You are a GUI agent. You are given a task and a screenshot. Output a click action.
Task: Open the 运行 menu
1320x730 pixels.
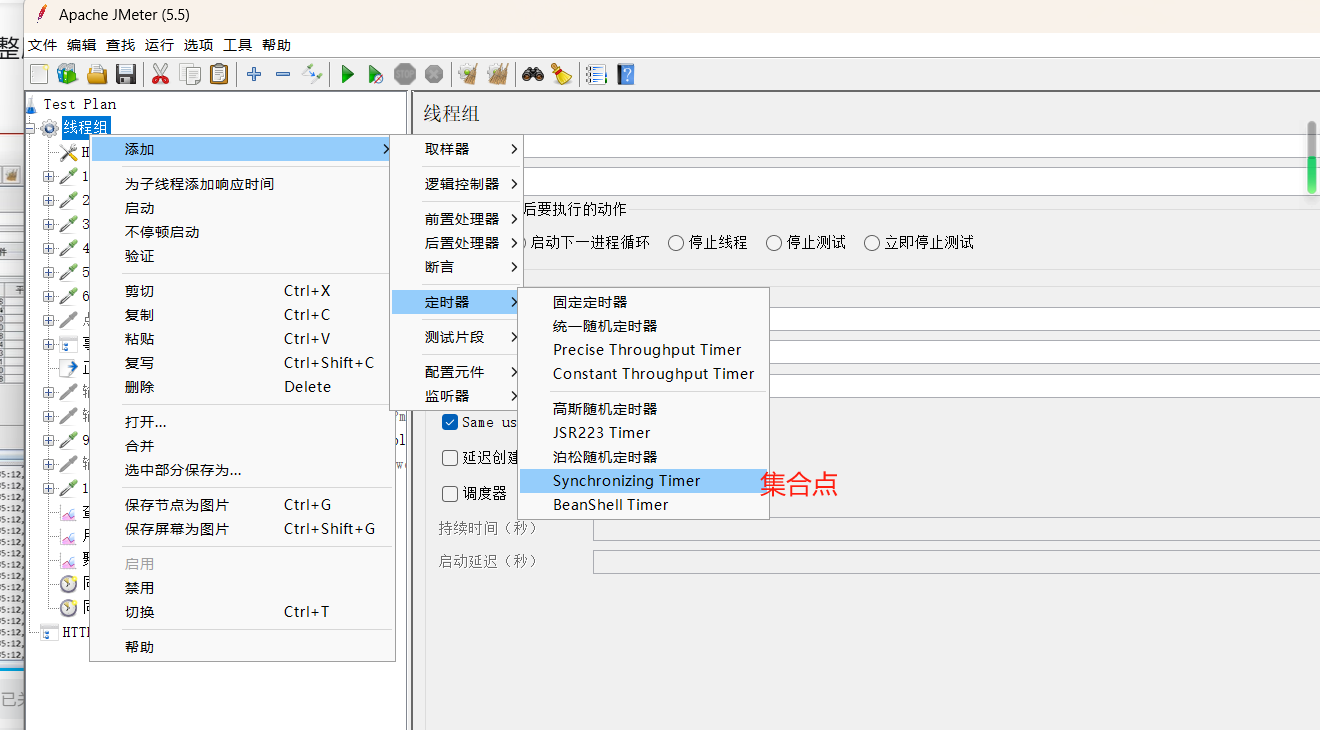pos(159,45)
